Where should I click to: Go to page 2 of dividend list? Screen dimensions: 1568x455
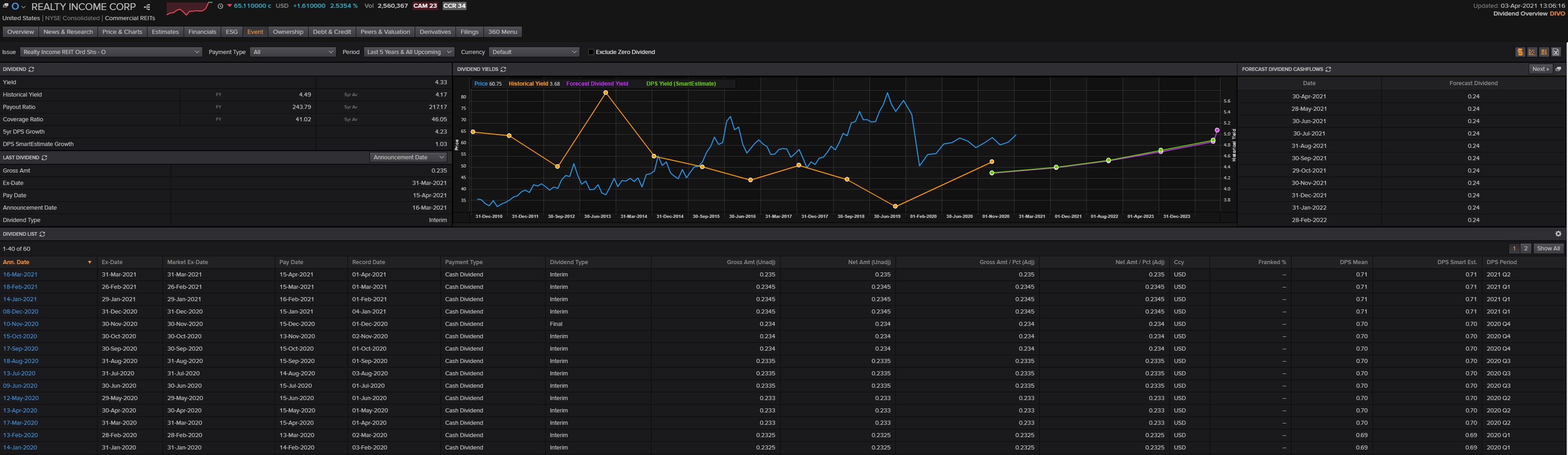[1525, 249]
